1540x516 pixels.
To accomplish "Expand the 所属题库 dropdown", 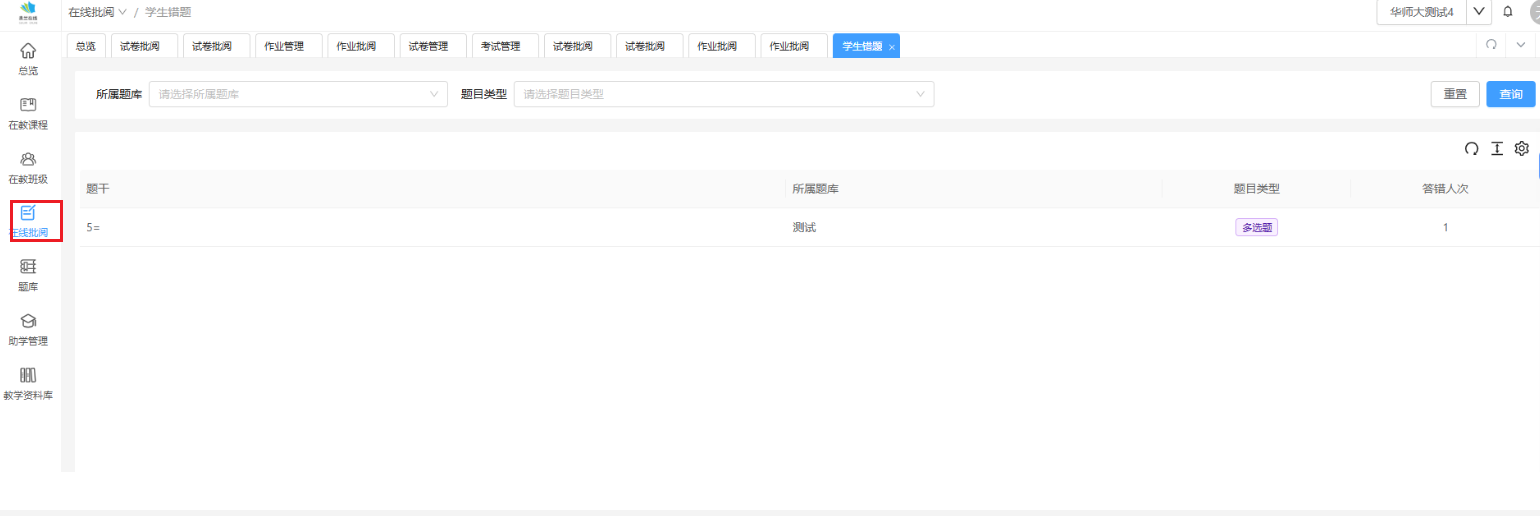I will pos(297,94).
